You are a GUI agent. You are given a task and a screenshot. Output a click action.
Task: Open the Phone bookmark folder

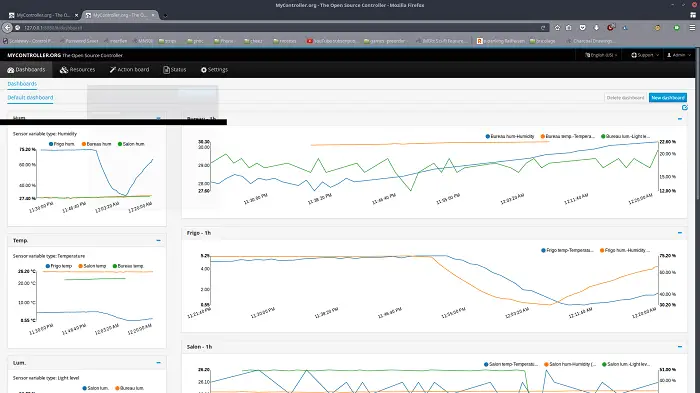(x=224, y=41)
